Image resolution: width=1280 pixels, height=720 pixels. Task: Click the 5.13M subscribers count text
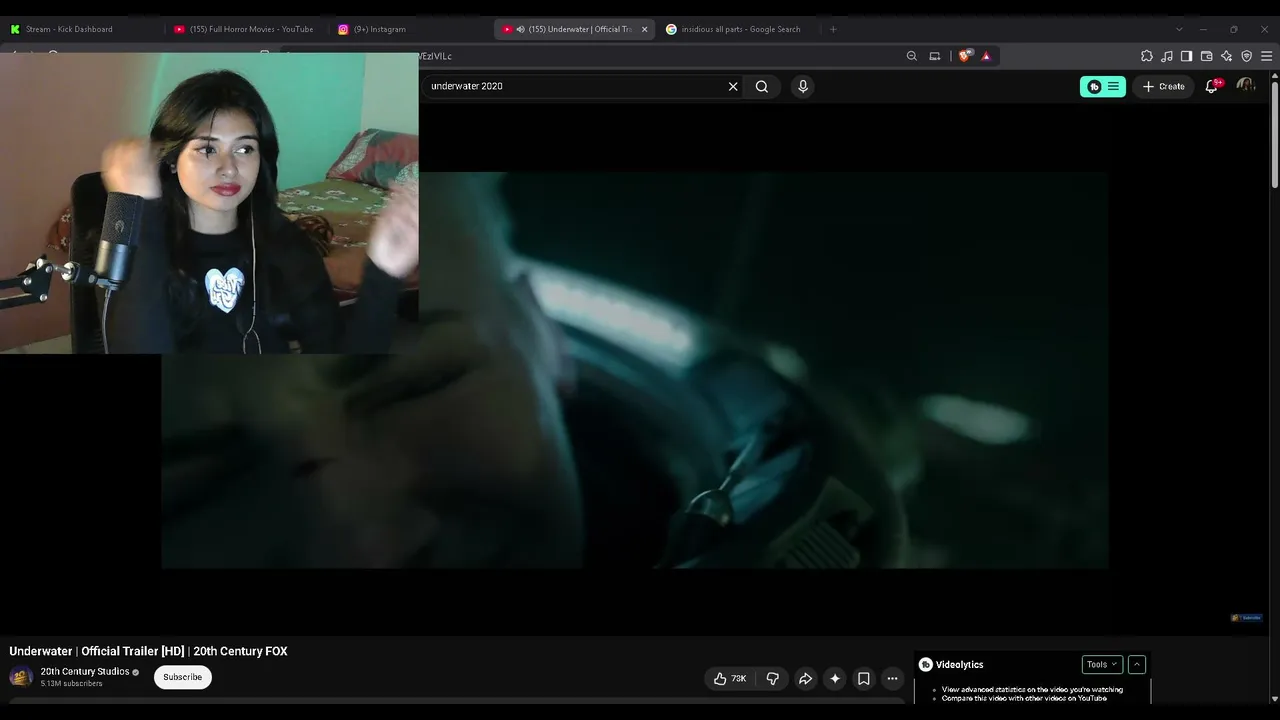[71, 684]
